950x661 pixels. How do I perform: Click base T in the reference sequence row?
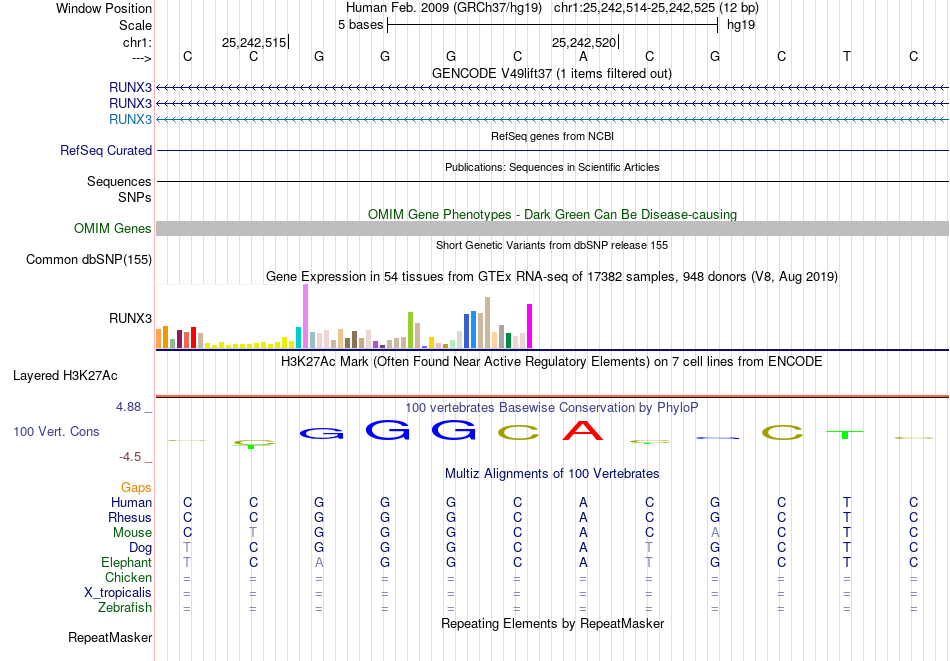tap(846, 56)
